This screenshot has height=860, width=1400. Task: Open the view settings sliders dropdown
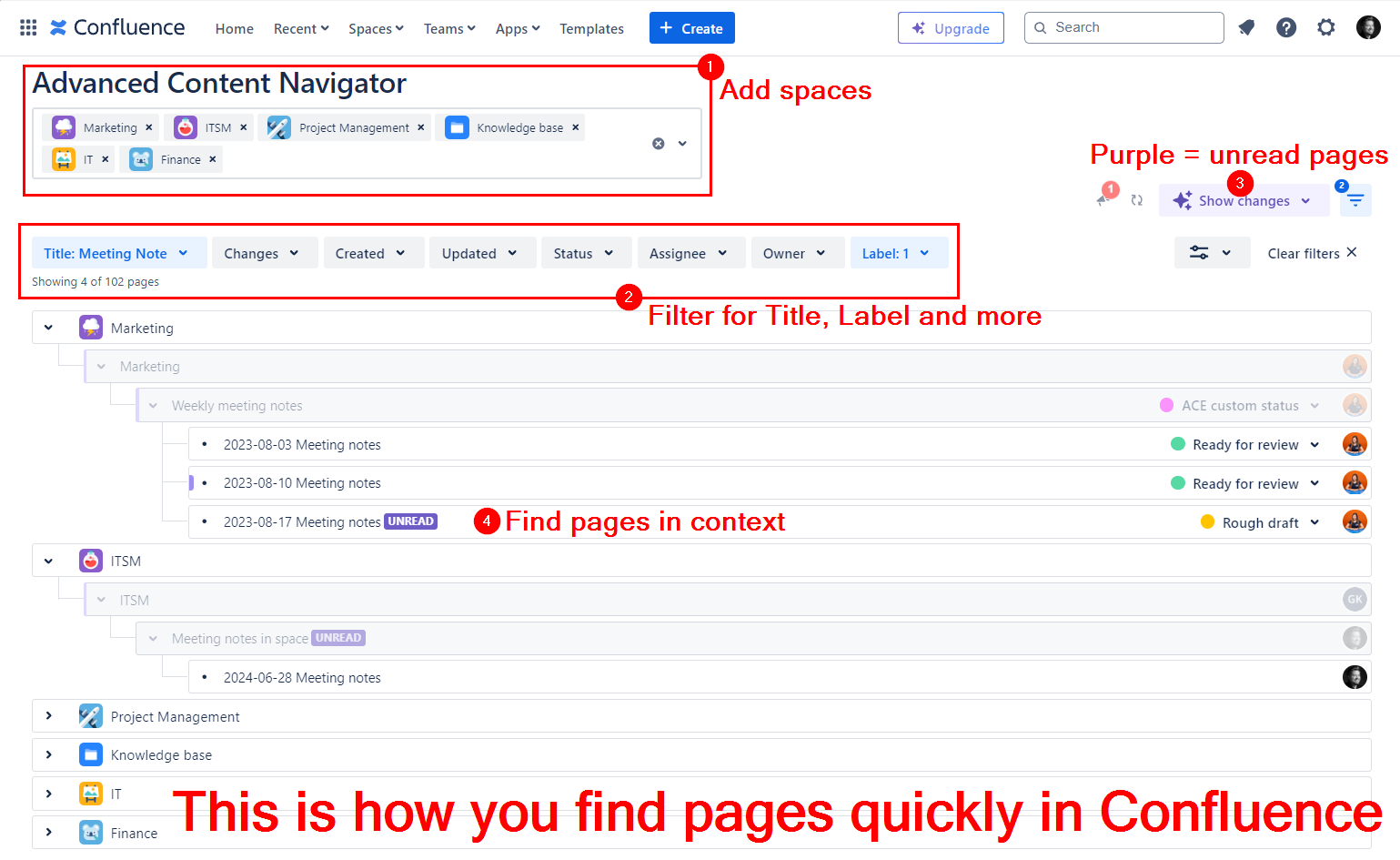pyautogui.click(x=1212, y=253)
